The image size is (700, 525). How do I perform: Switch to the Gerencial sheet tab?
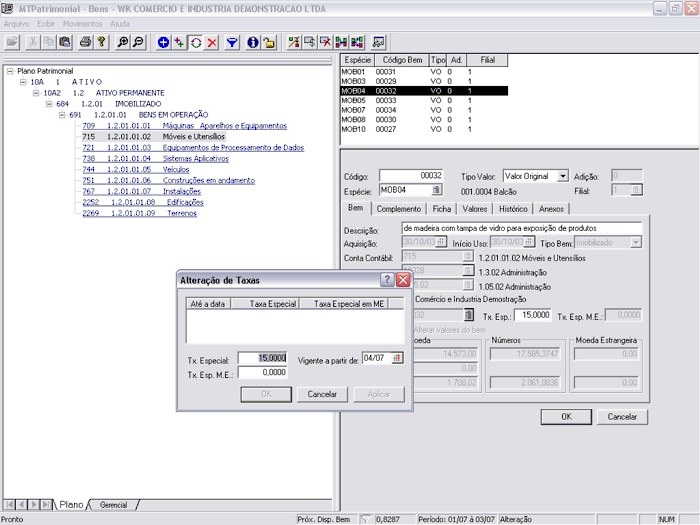point(112,506)
